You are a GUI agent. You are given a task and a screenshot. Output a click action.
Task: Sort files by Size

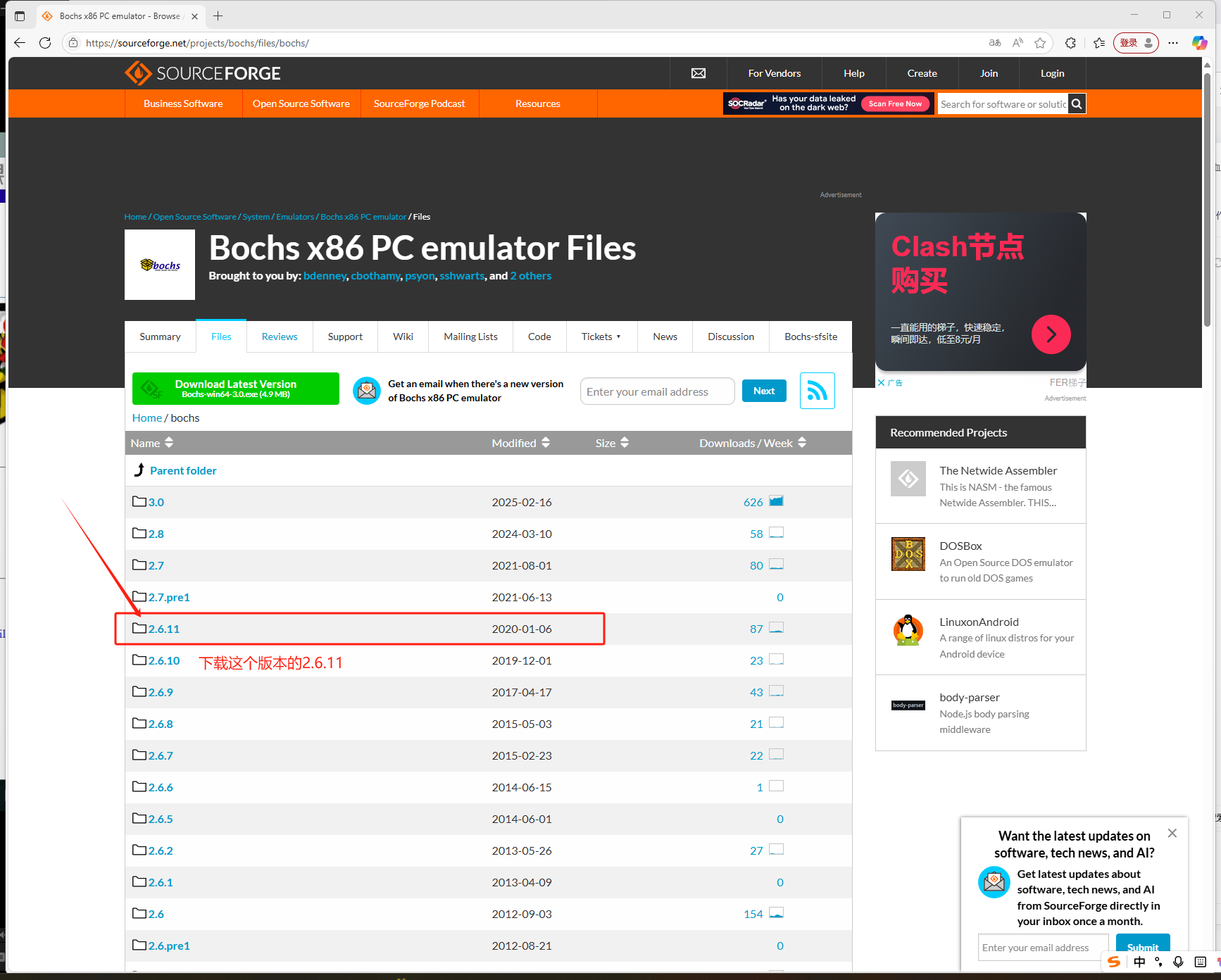(x=612, y=443)
